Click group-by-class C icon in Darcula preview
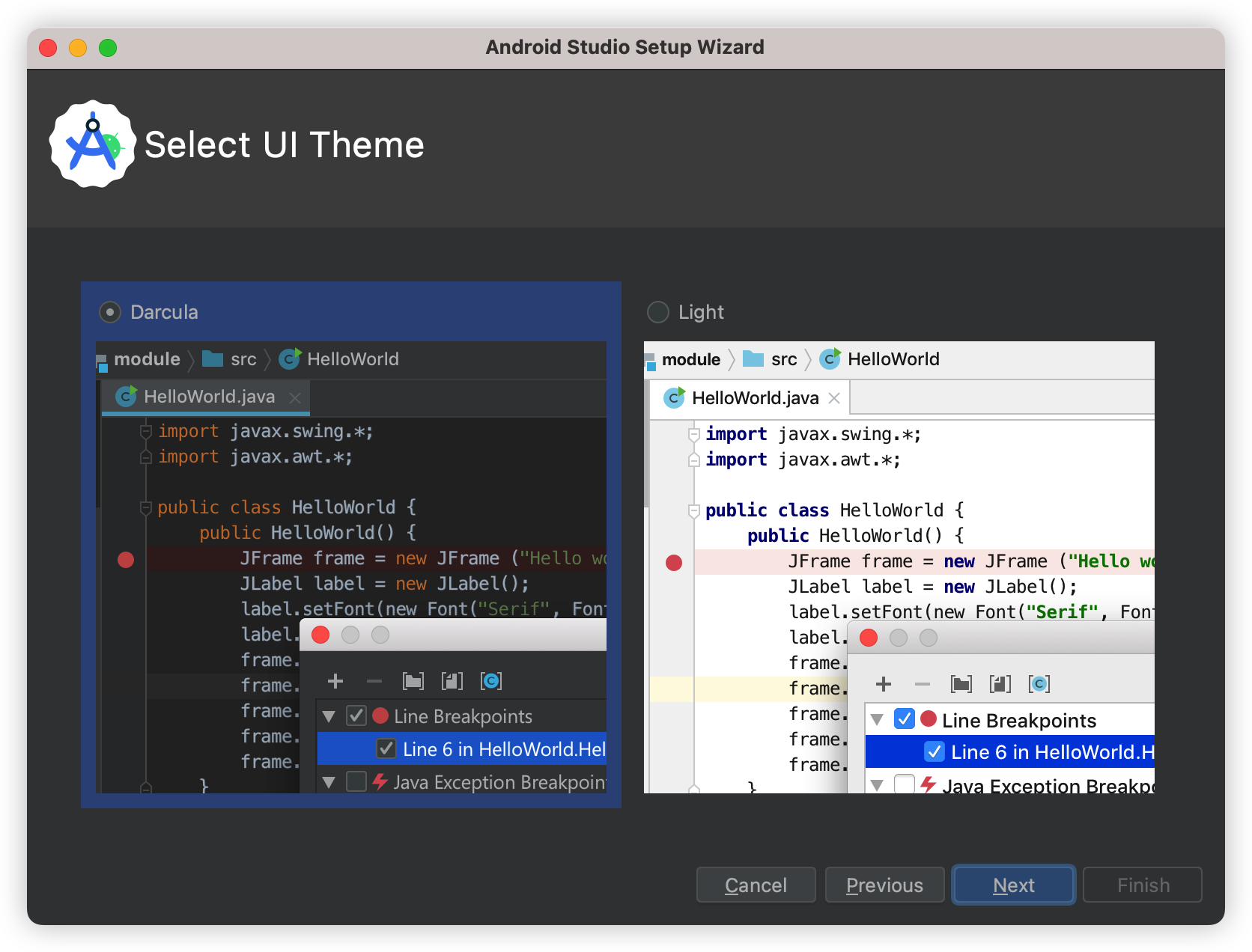This screenshot has width=1252, height=952. coord(491,681)
